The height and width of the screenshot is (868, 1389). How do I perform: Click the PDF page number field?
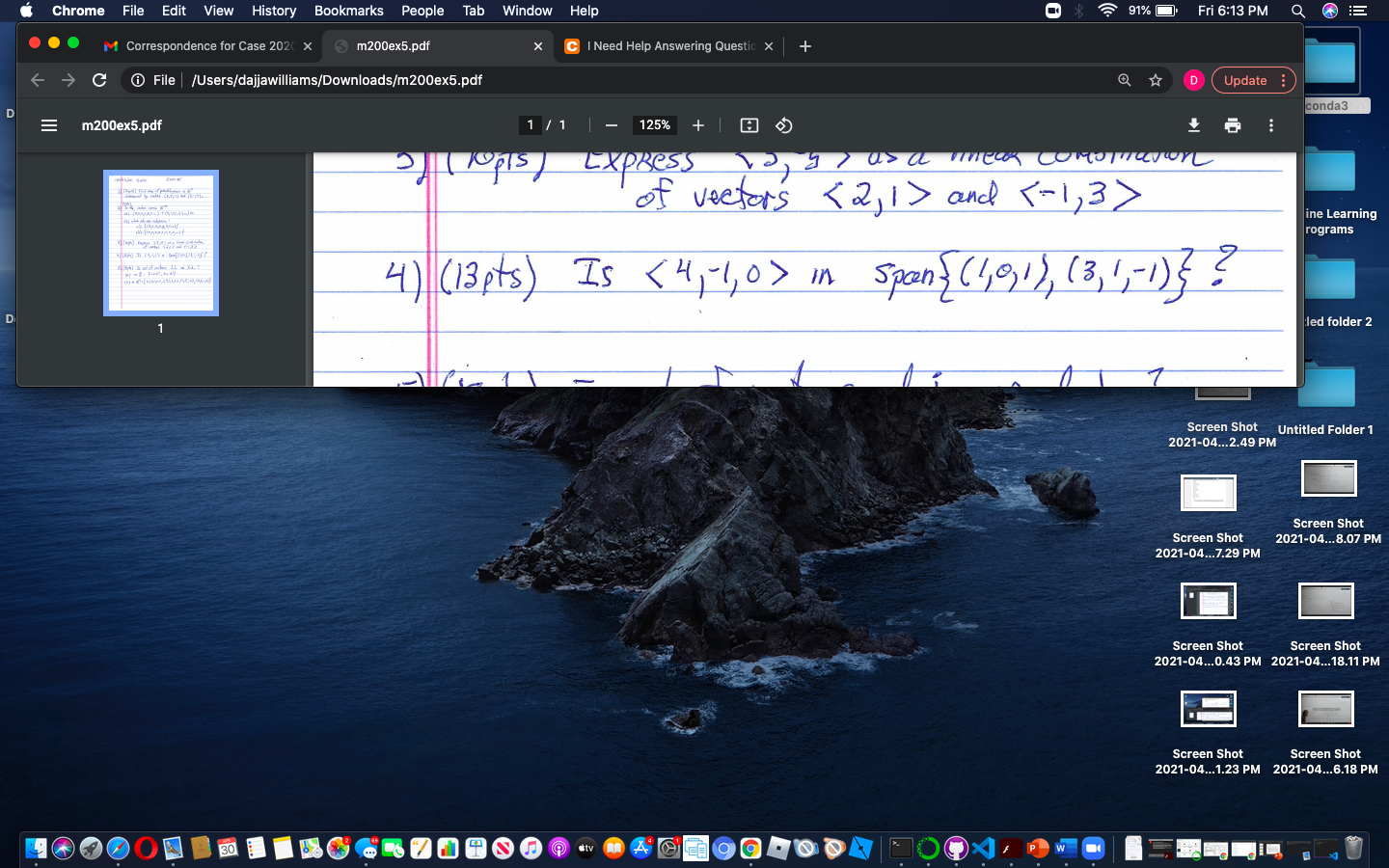(530, 125)
